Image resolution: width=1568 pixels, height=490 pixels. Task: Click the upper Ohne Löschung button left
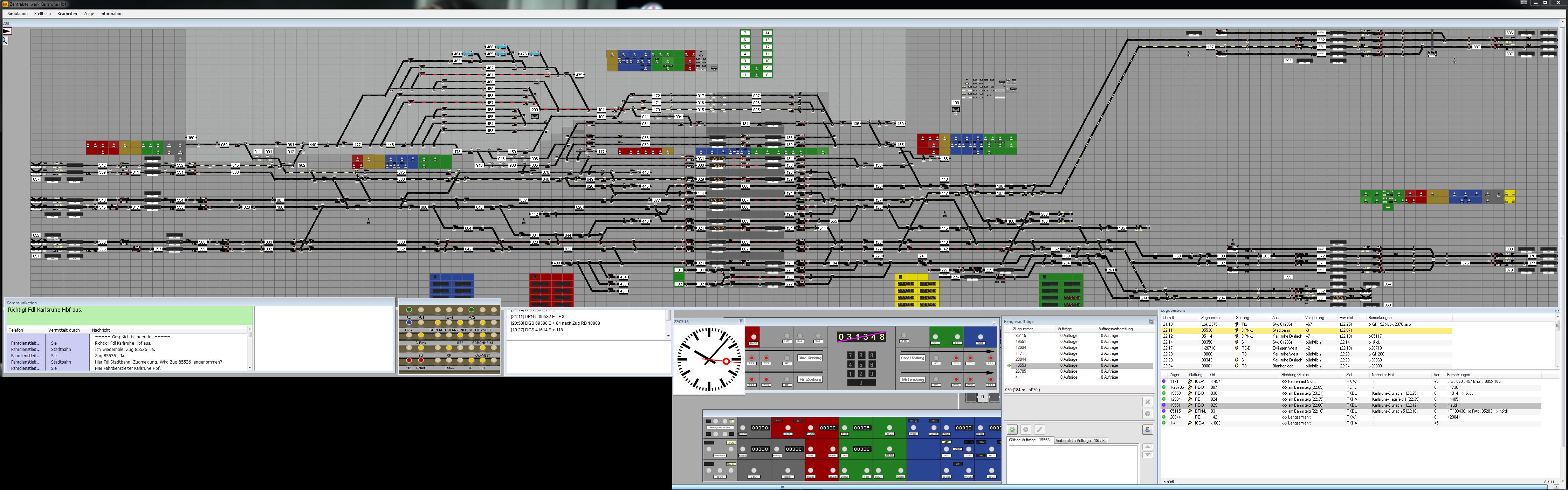point(810,358)
